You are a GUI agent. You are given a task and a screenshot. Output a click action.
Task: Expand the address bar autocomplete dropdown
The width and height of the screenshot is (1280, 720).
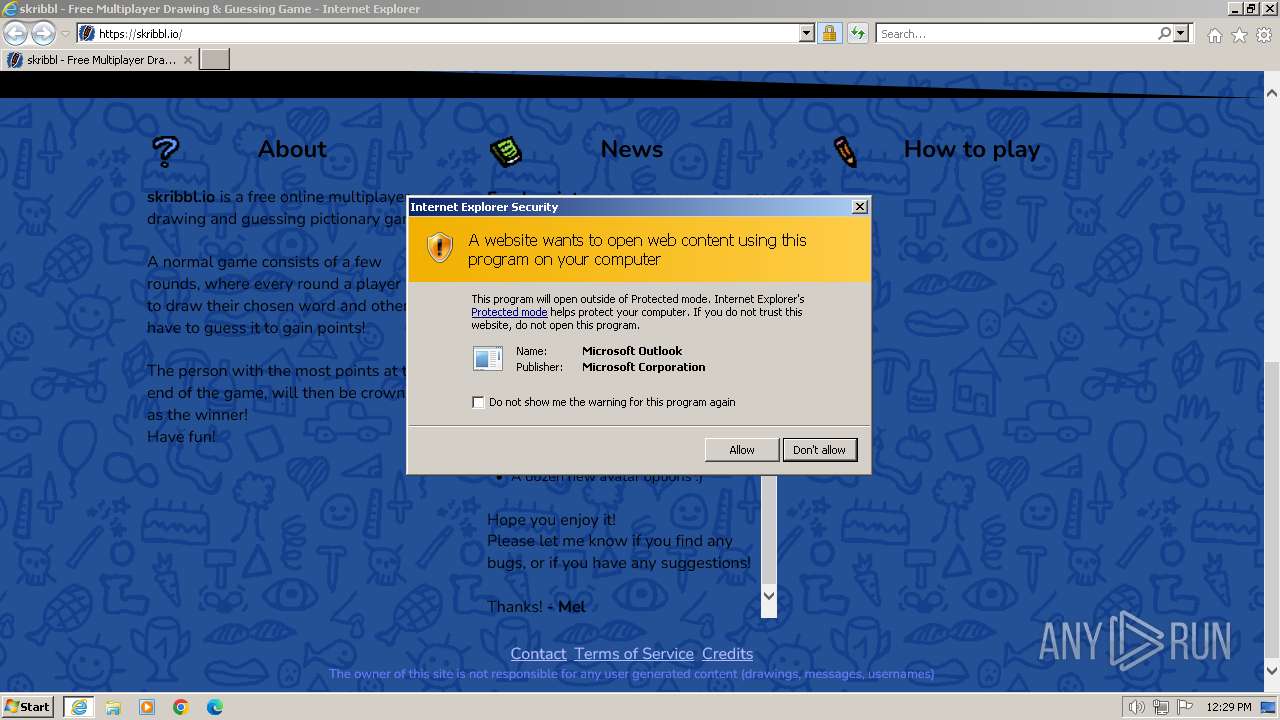pyautogui.click(x=807, y=33)
